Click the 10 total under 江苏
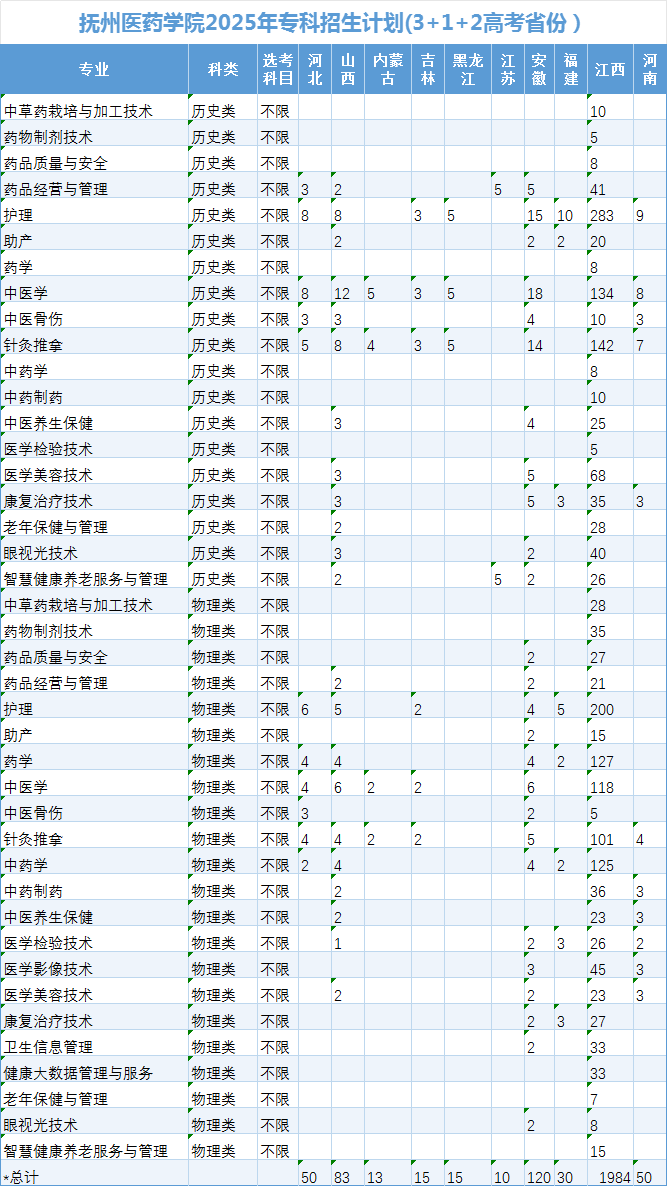This screenshot has width=667, height=1186. [502, 1177]
